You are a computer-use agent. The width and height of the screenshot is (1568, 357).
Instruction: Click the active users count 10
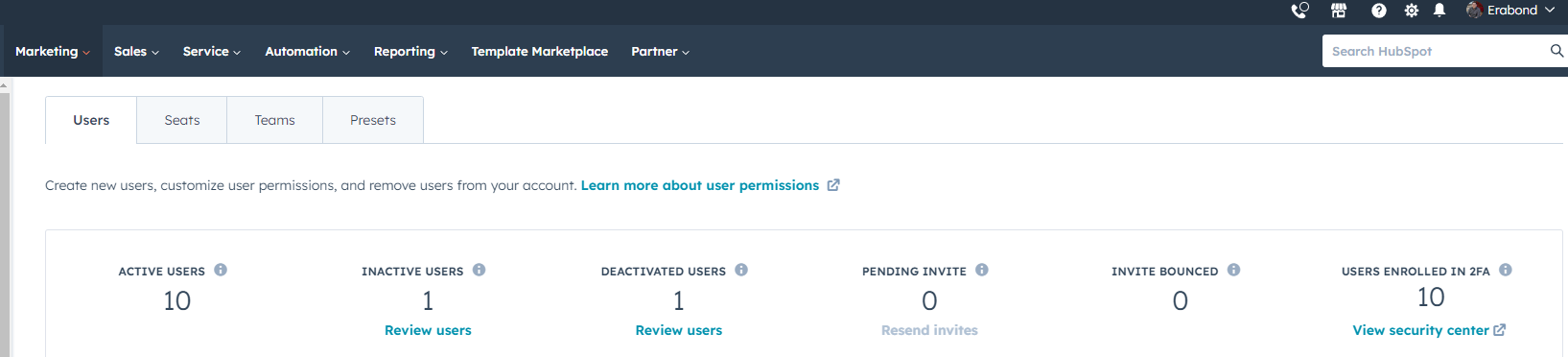click(176, 301)
